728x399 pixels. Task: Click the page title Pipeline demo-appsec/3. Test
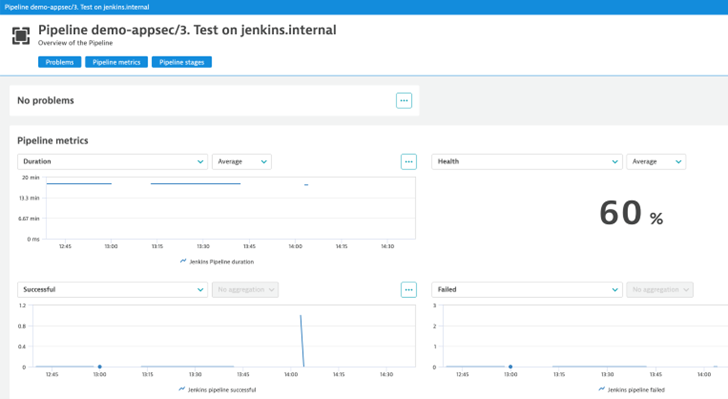[187, 30]
